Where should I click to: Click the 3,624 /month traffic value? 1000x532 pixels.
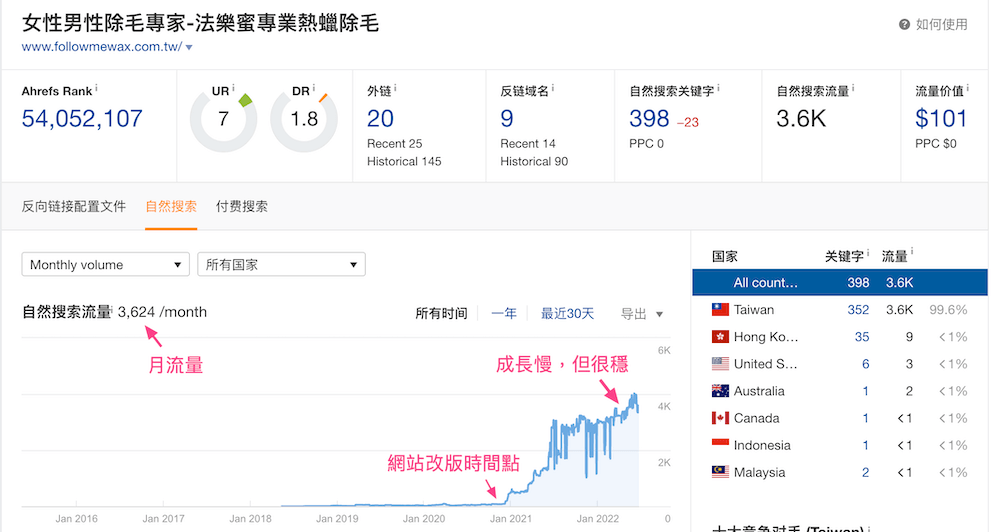162,312
